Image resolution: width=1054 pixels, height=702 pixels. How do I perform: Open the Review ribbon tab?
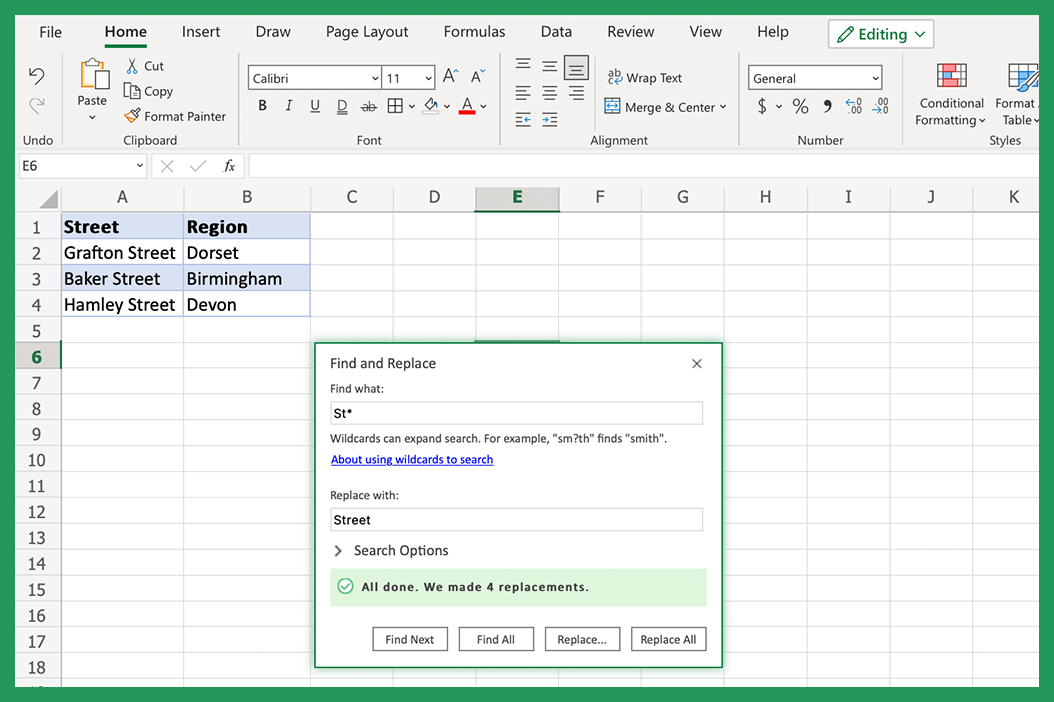point(630,31)
